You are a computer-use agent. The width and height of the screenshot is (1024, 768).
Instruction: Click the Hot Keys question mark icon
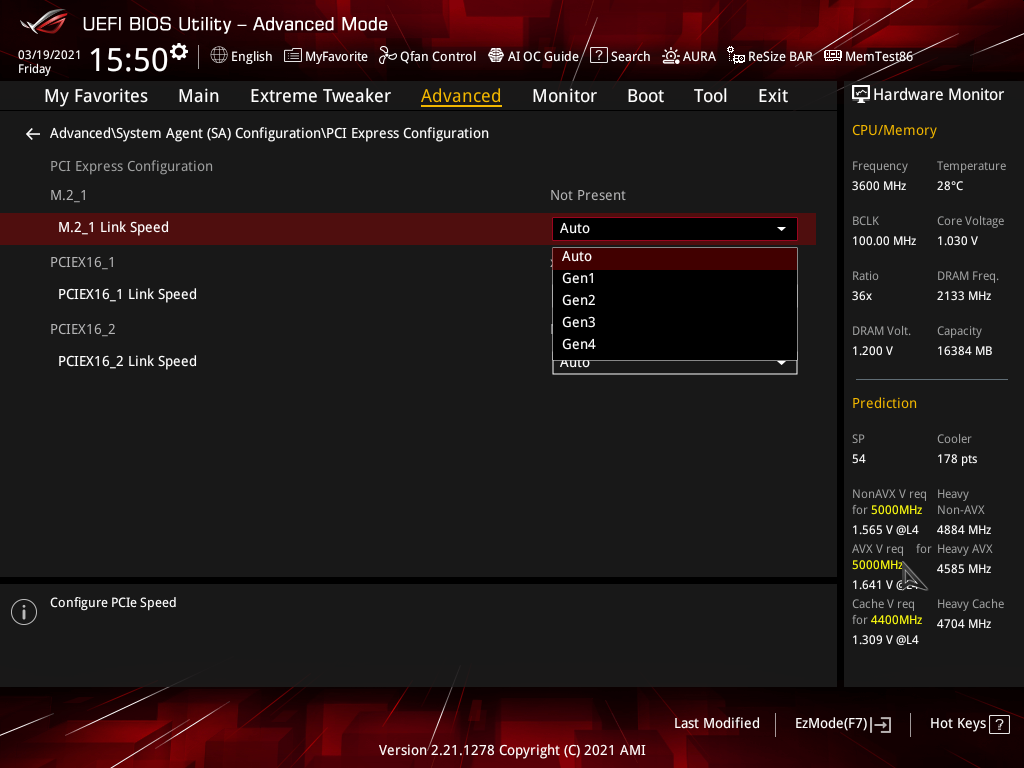click(999, 724)
